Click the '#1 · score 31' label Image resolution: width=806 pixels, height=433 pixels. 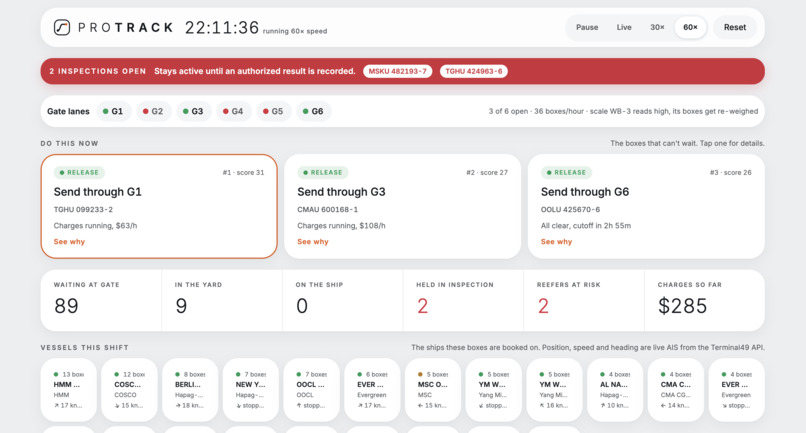click(x=243, y=172)
